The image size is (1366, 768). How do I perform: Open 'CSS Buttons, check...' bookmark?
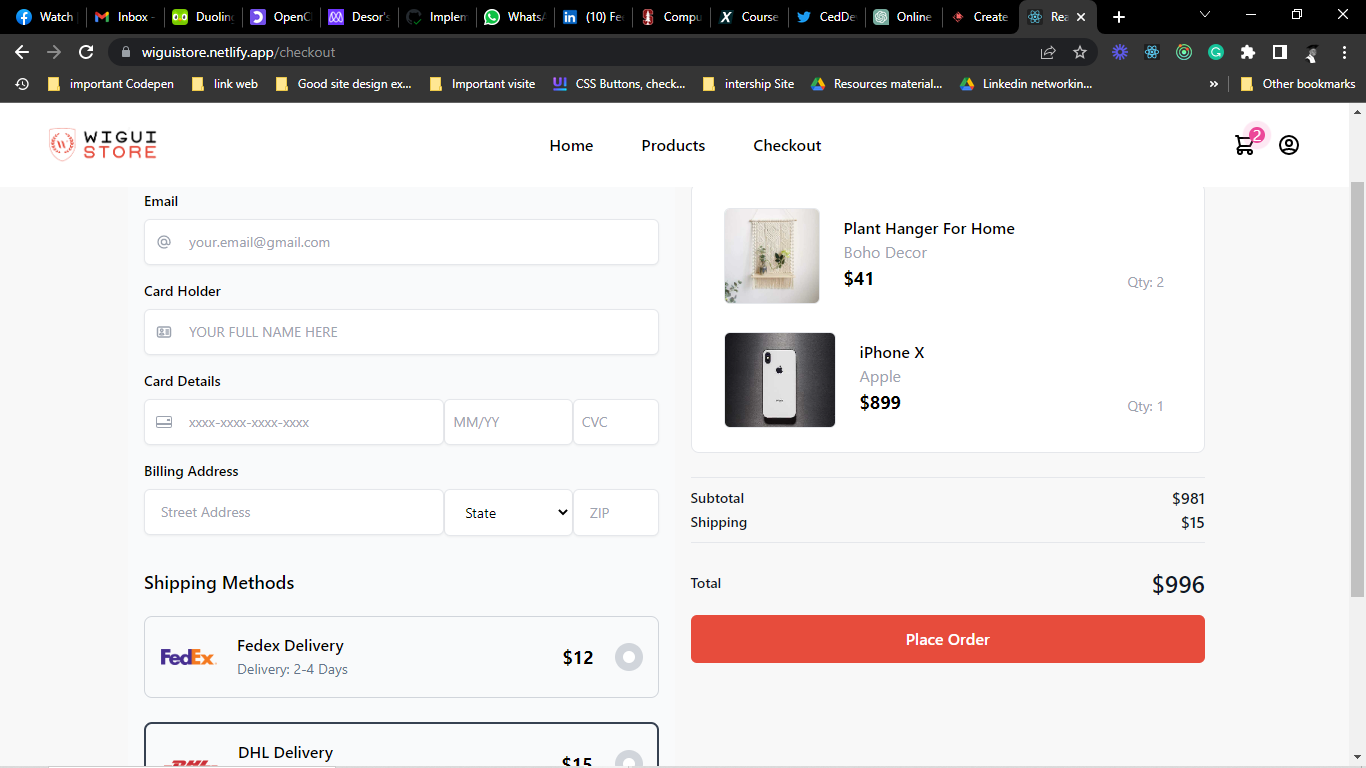(x=619, y=84)
